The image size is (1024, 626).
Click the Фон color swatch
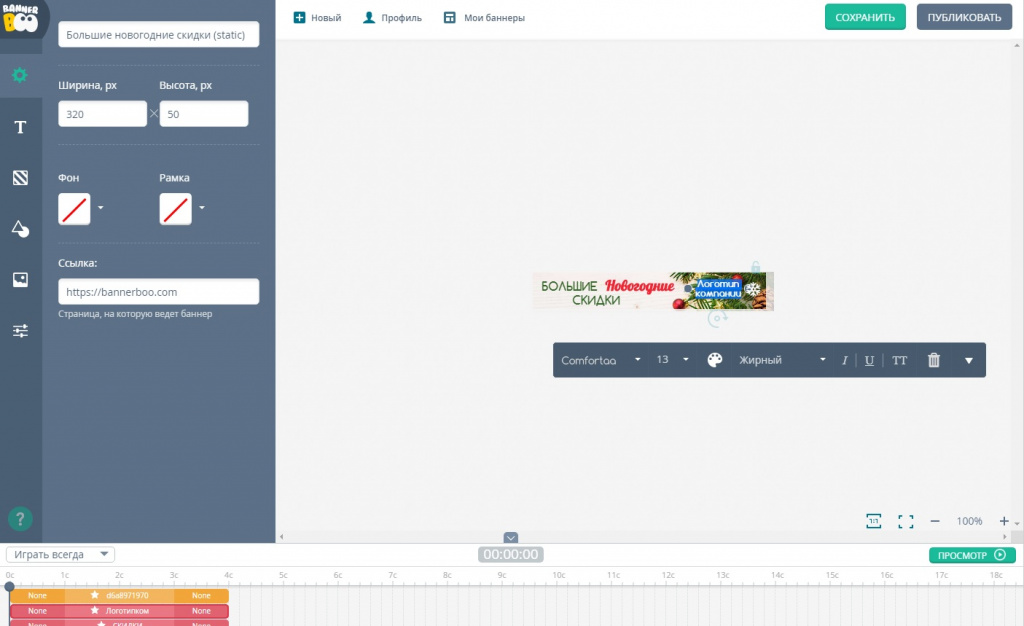[74, 209]
